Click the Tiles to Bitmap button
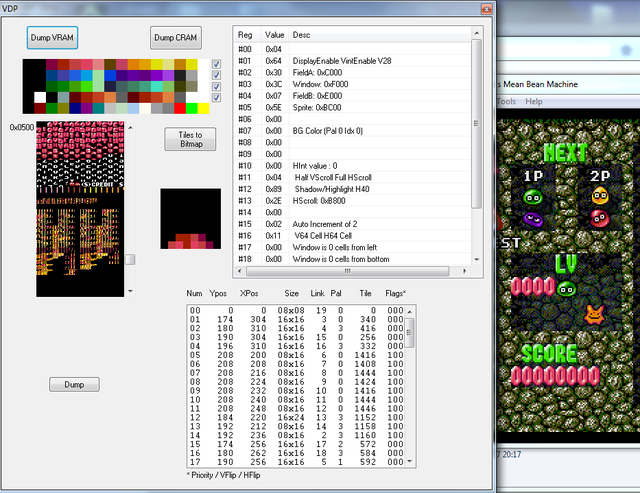The height and width of the screenshot is (493, 640). 190,139
